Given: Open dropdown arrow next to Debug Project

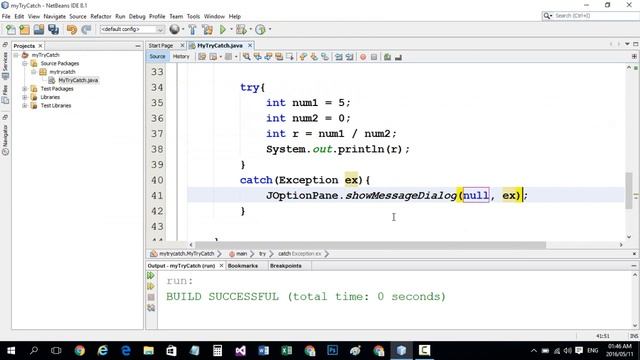Looking at the screenshot, I should (251, 29).
